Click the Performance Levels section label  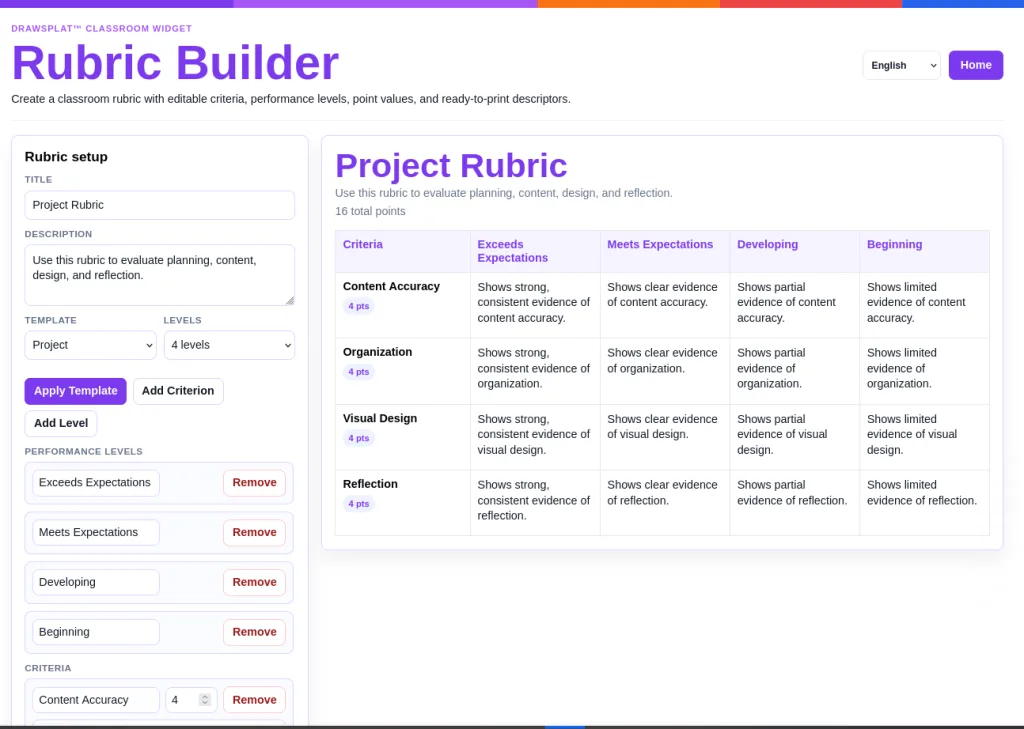(84, 451)
